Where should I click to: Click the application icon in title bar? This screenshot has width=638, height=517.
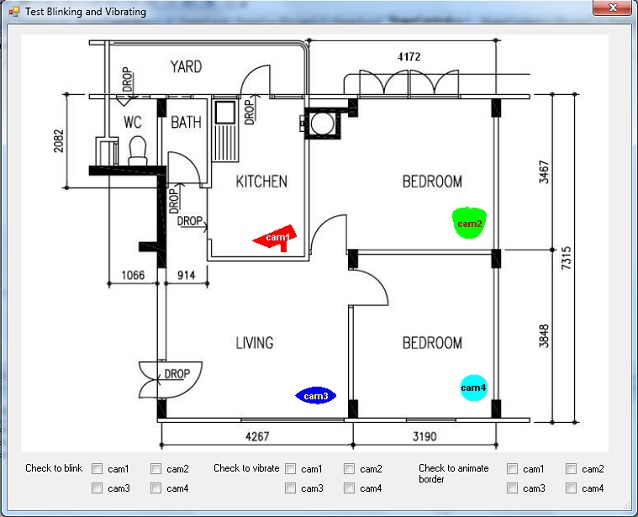(14, 11)
